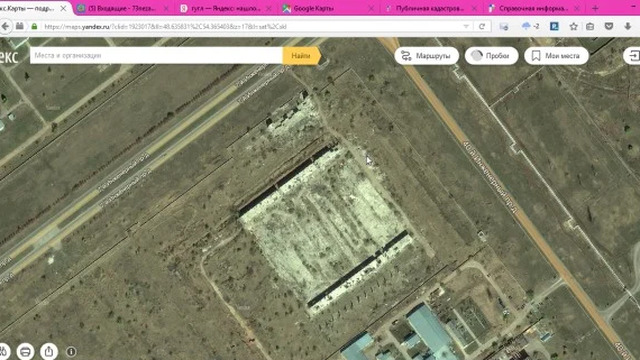
Task: Open Мои места bookmarks button
Action: (556, 56)
